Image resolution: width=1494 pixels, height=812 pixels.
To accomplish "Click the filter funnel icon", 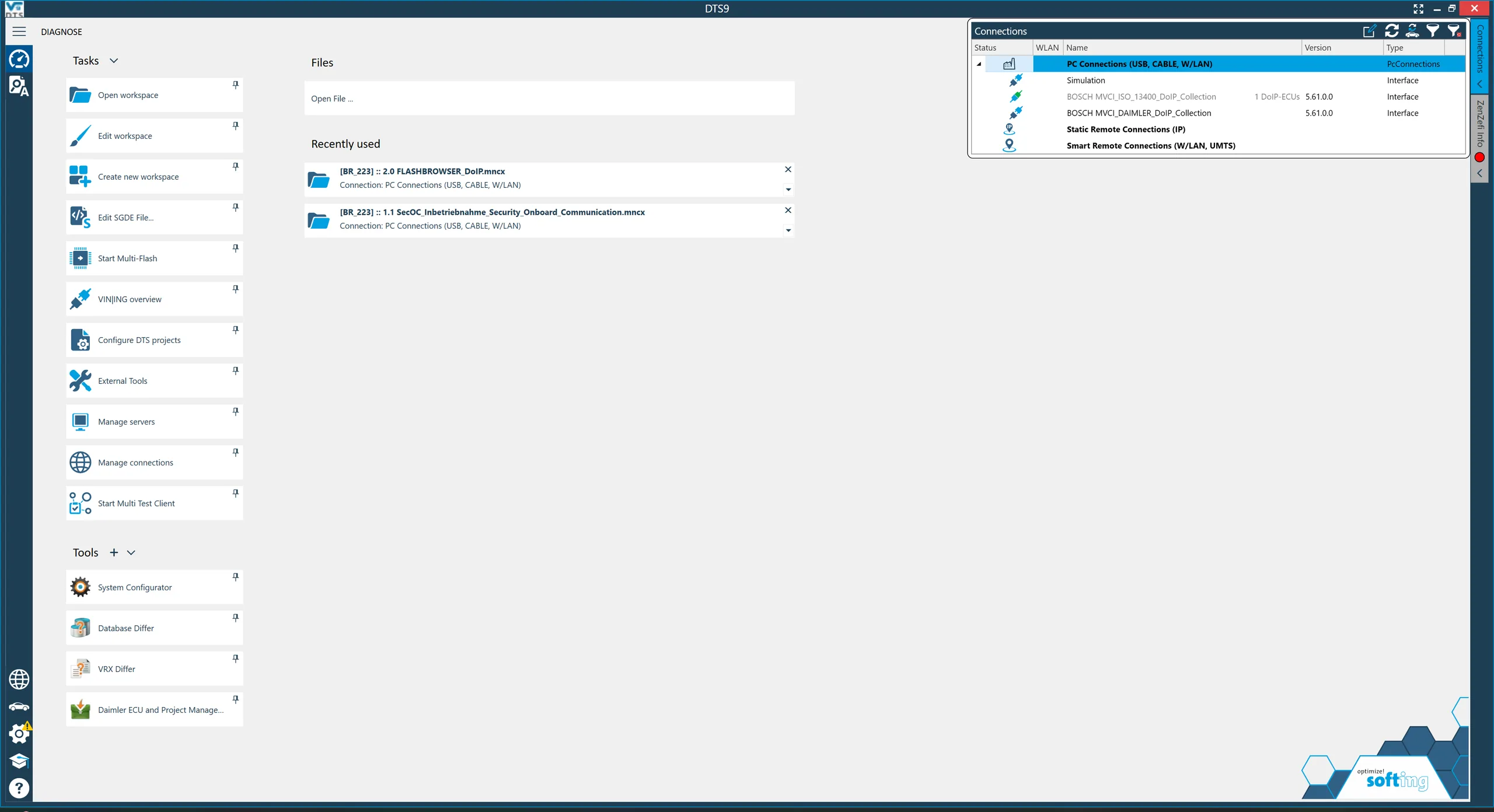I will (1433, 31).
